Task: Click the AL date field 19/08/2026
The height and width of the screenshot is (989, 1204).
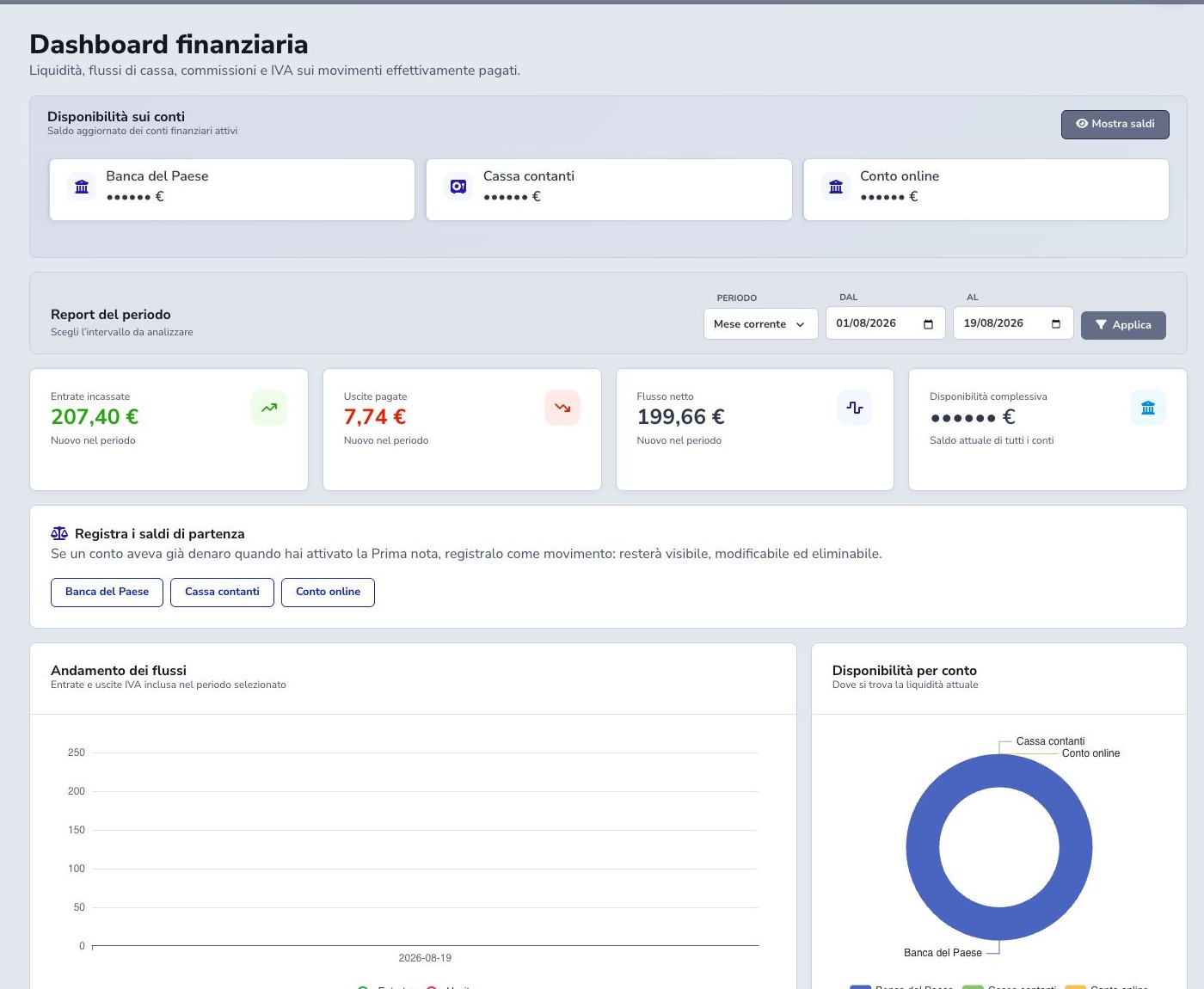Action: (x=1013, y=323)
